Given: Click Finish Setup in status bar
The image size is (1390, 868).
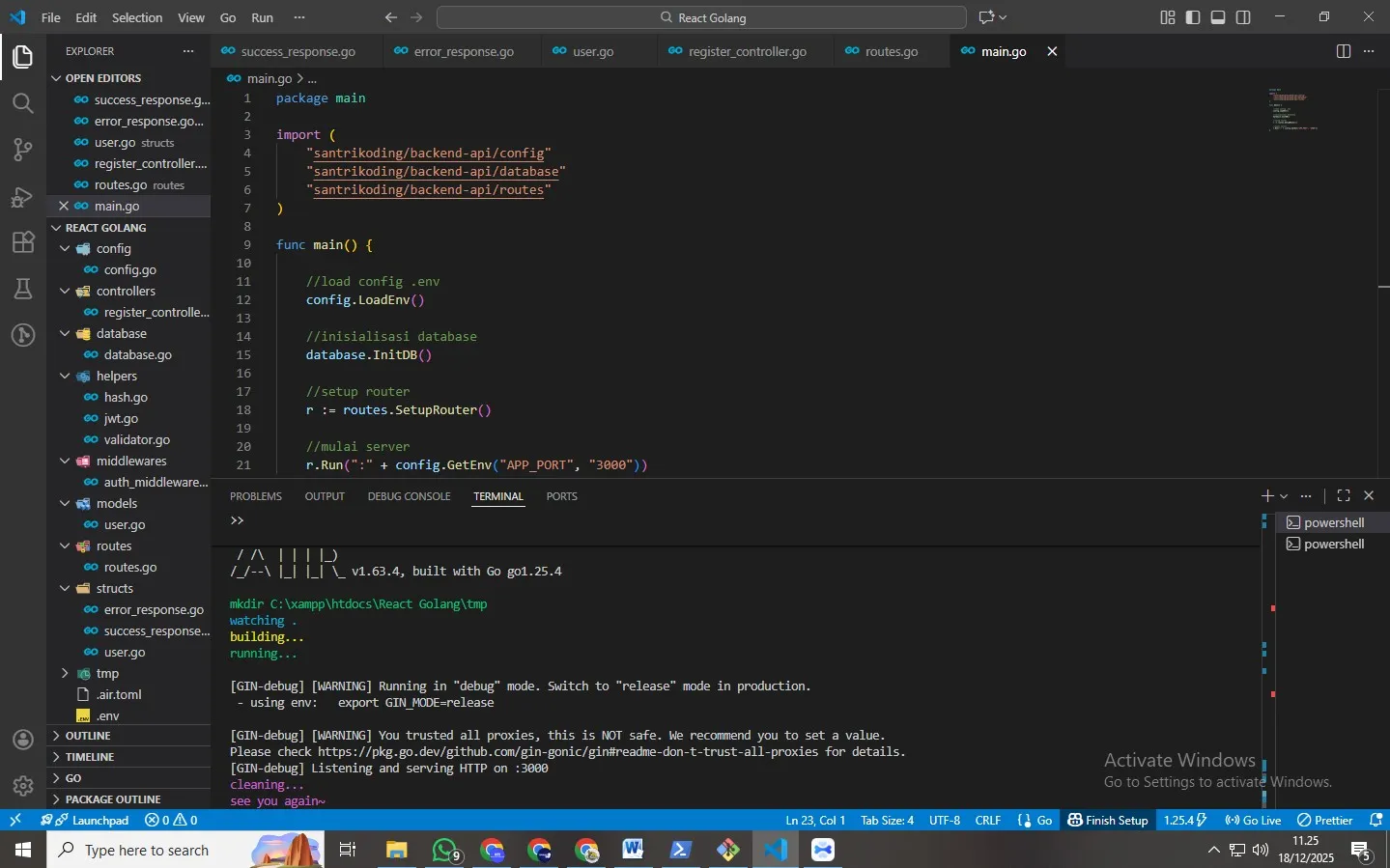Looking at the screenshot, I should (x=1108, y=820).
